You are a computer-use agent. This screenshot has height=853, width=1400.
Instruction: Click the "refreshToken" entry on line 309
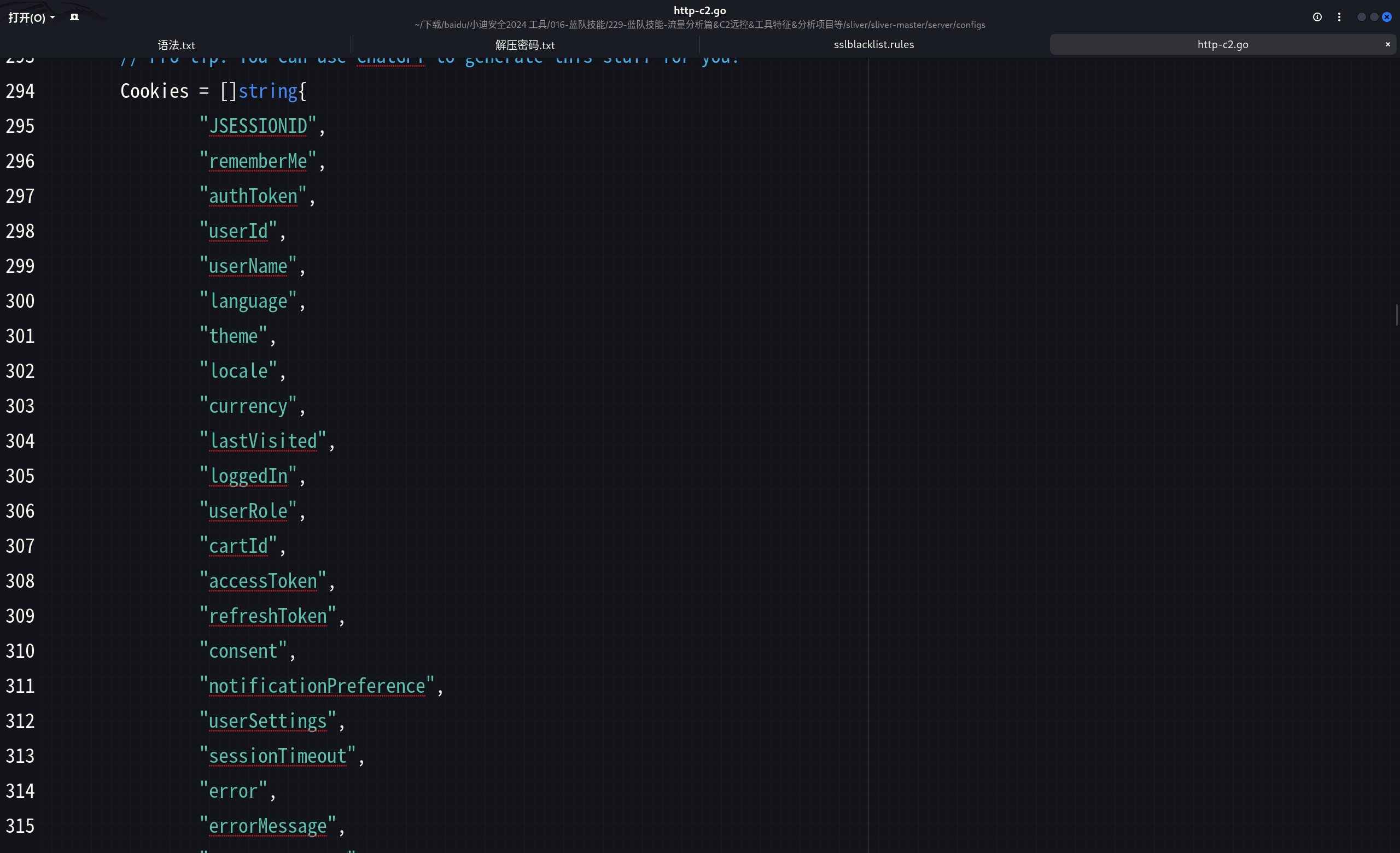(x=267, y=616)
